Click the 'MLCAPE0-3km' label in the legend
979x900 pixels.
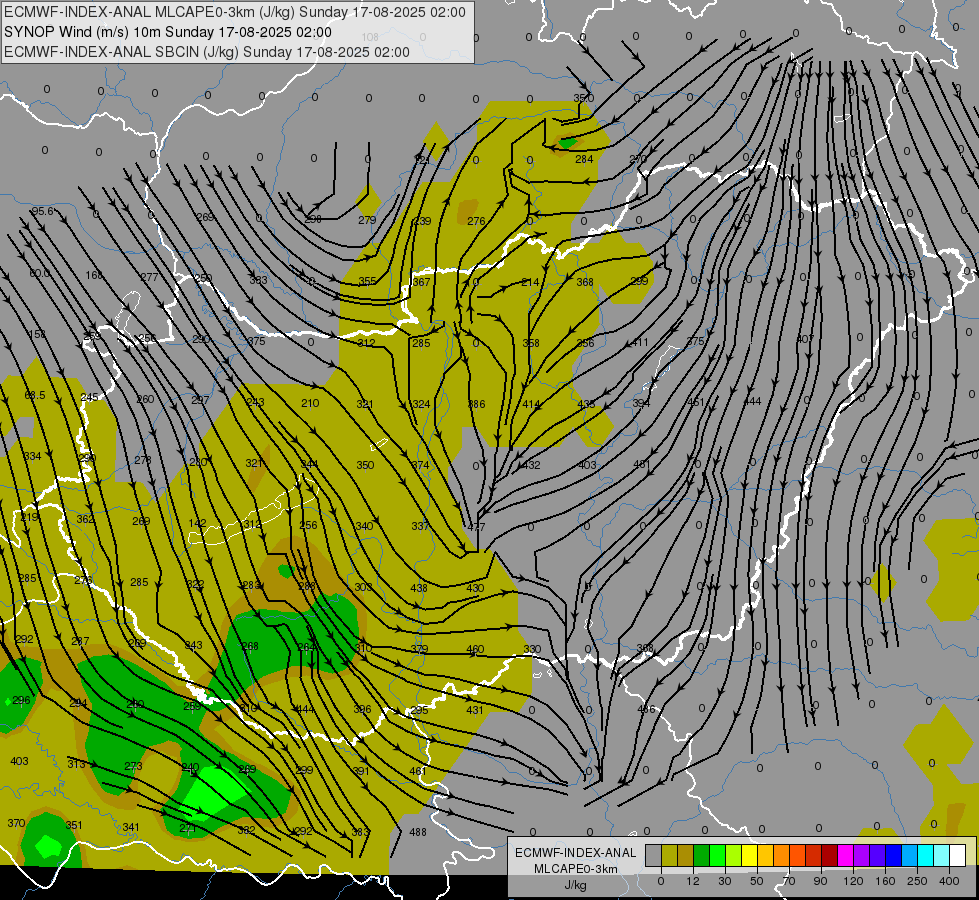coord(576,869)
